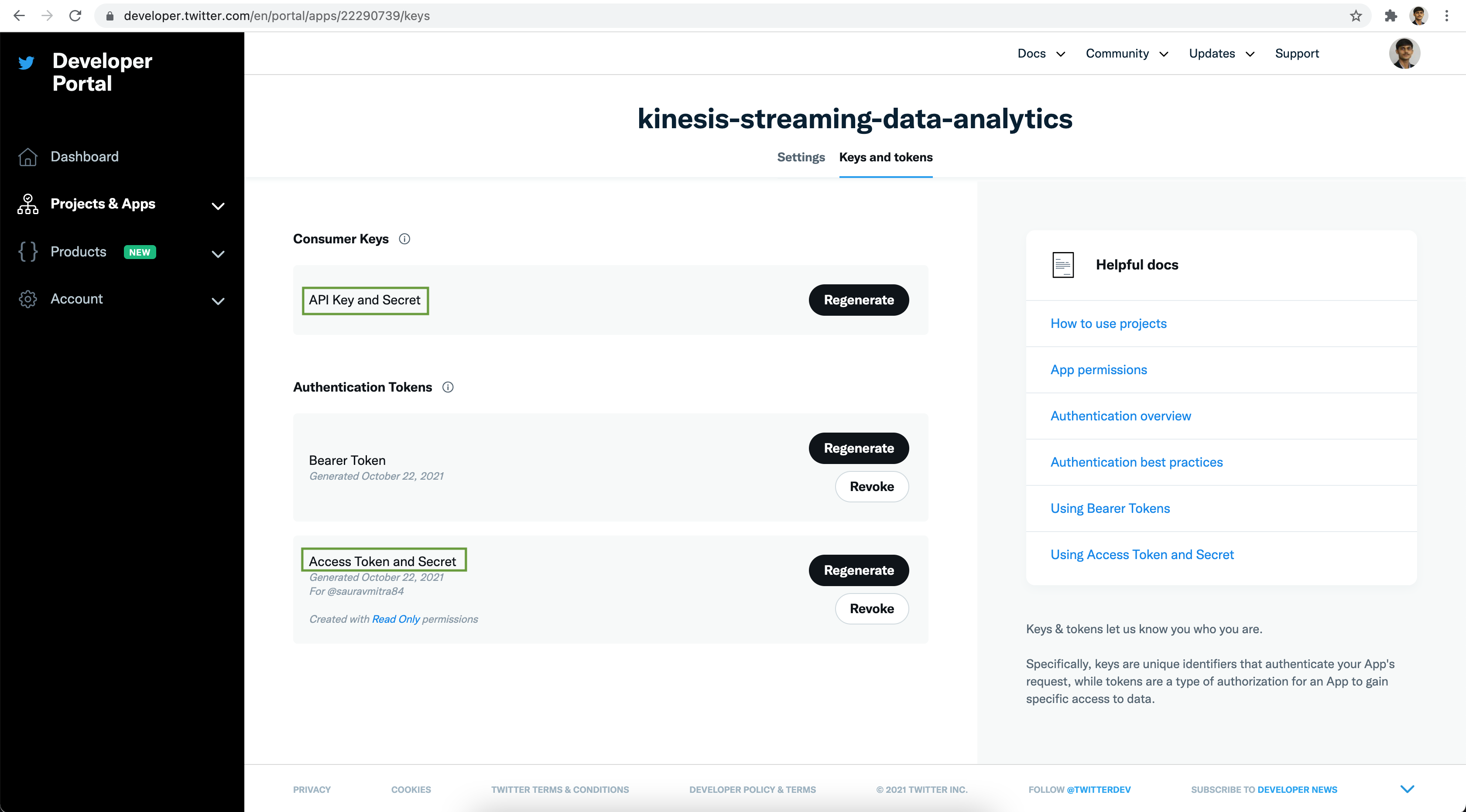The image size is (1466, 812).
Task: Click the NEW badge beside Products
Action: point(140,252)
